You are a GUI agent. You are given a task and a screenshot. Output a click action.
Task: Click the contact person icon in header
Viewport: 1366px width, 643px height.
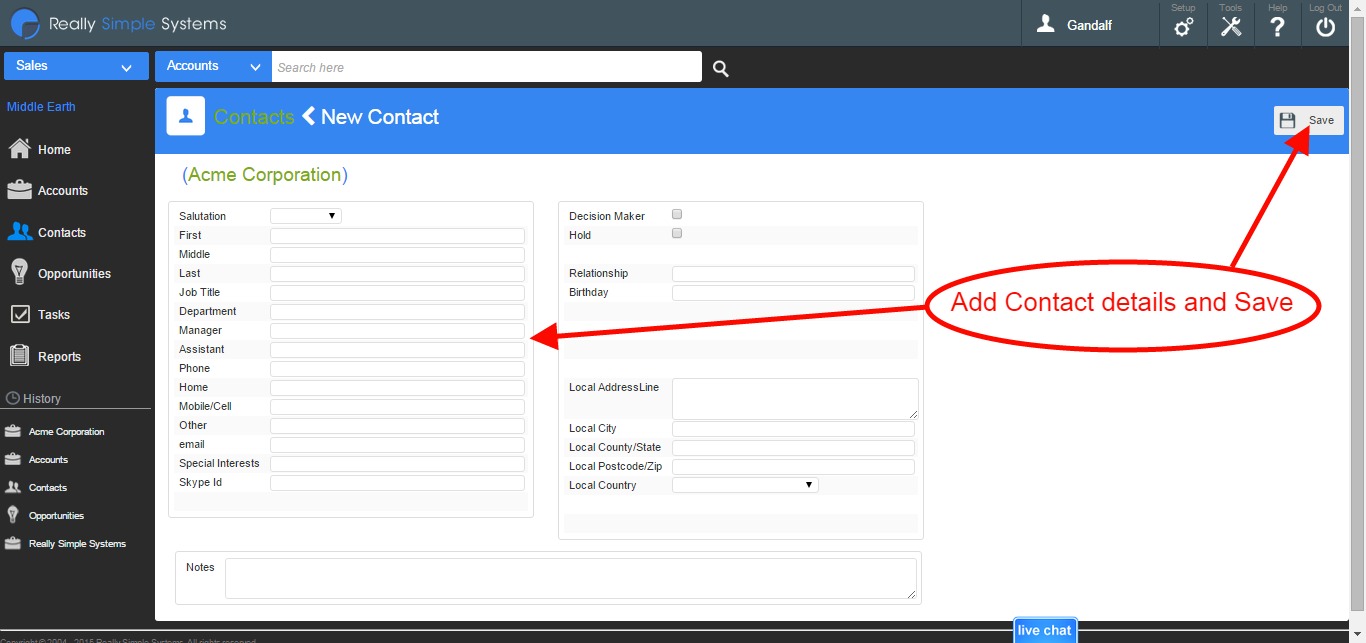186,116
